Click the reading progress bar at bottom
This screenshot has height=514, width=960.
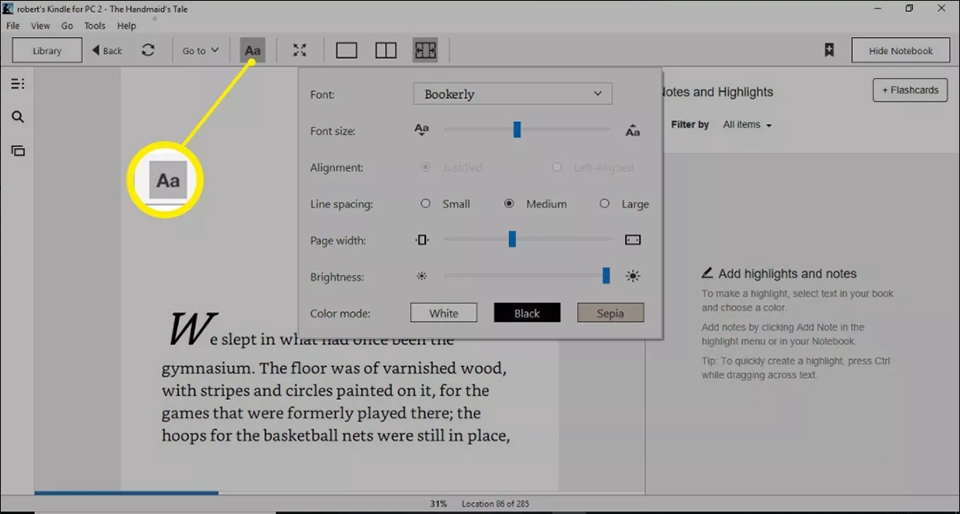(x=339, y=493)
